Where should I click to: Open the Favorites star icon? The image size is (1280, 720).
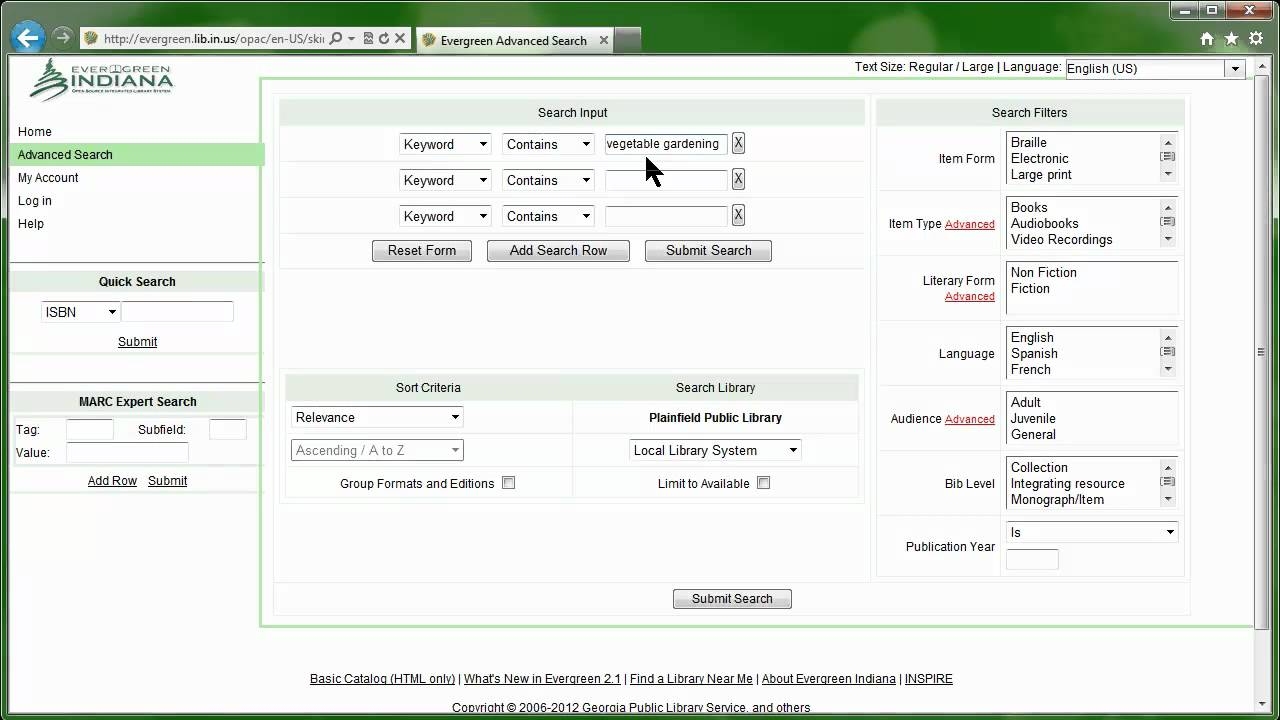[1231, 39]
